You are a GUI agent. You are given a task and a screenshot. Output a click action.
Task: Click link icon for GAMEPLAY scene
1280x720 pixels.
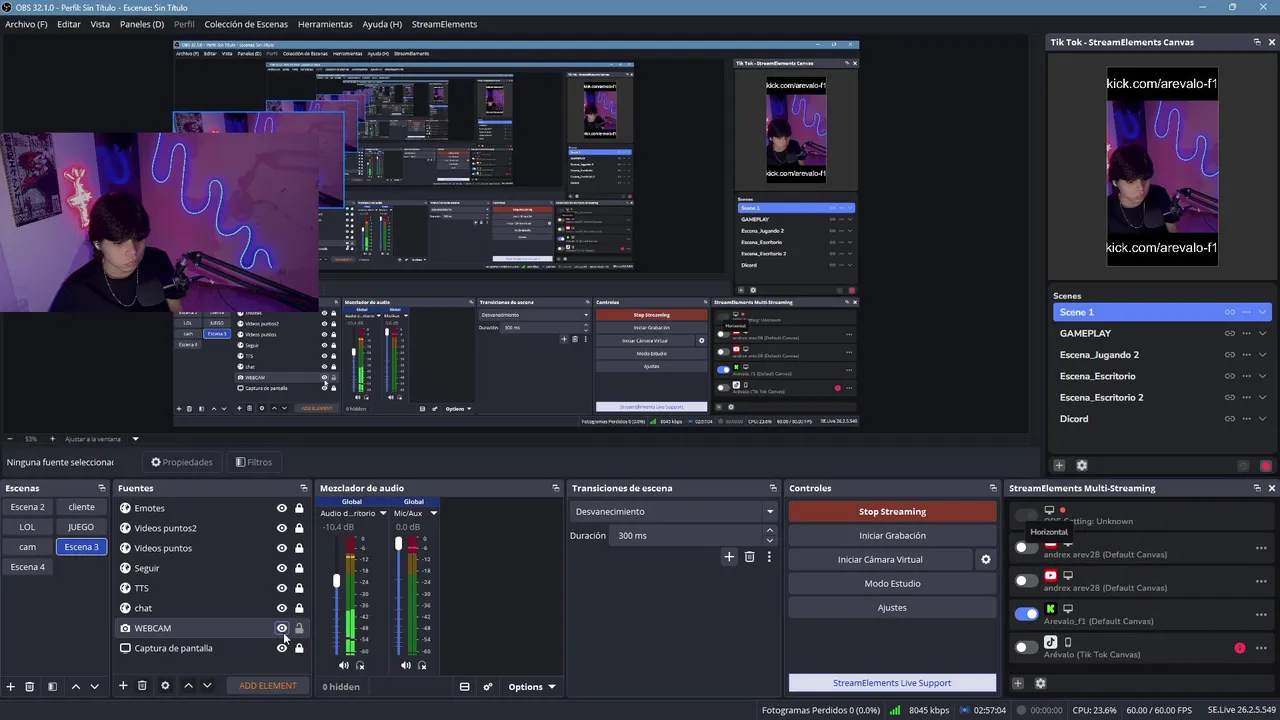1230,334
